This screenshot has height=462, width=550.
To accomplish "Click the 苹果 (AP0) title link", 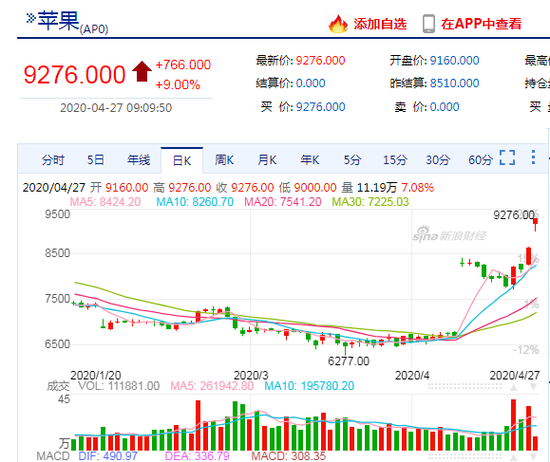I will 67,22.
